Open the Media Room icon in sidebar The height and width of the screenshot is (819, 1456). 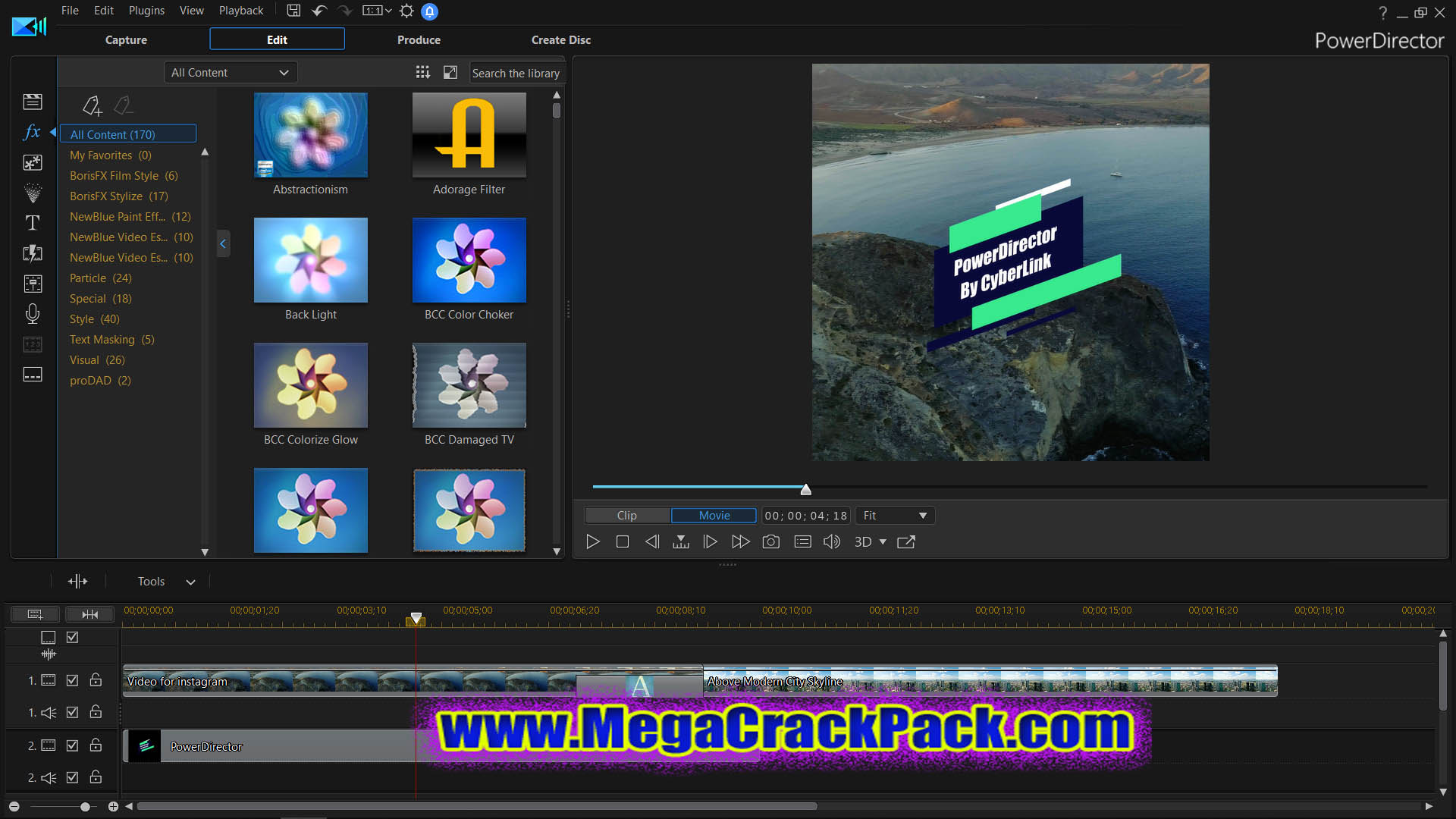click(33, 102)
